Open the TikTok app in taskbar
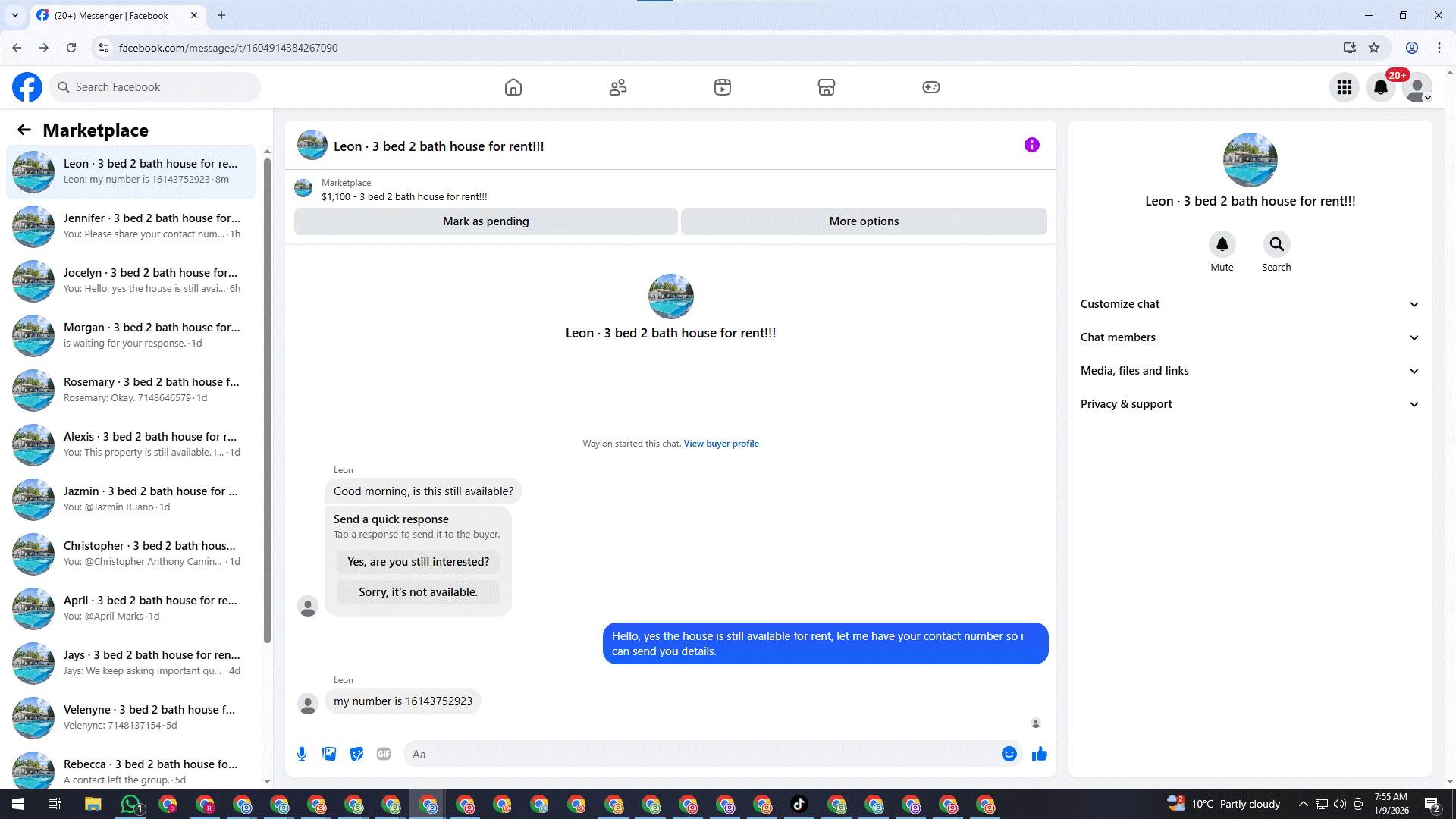1456x819 pixels. pyautogui.click(x=799, y=805)
